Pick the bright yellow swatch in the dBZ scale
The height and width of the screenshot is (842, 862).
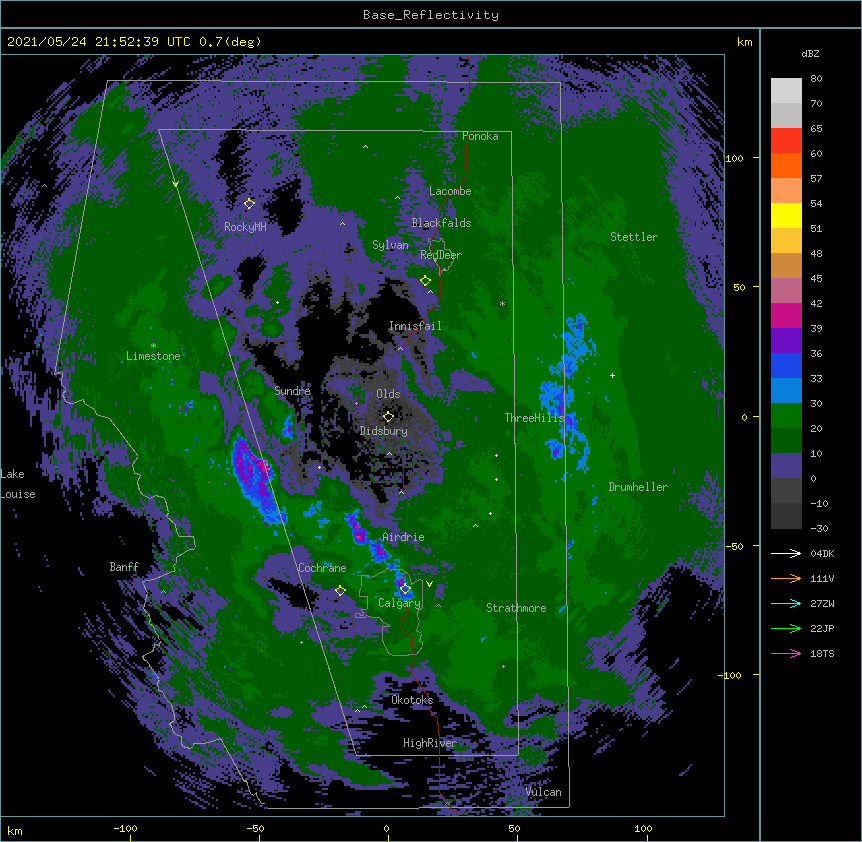pos(786,215)
